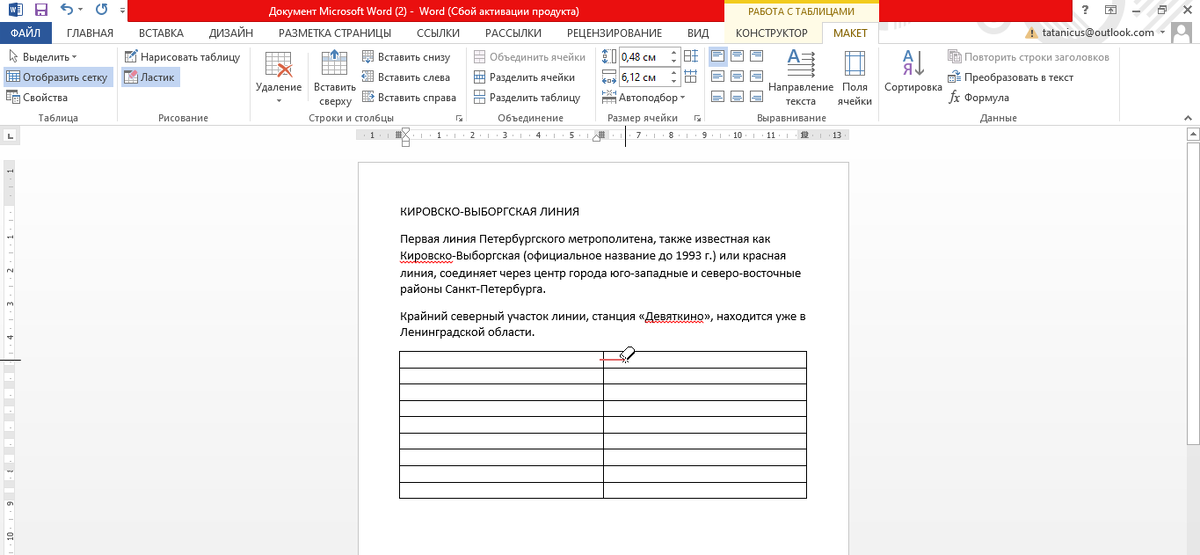The image size is (1200, 555).
Task: Toggle the Ластик eraser tool
Action: 150,77
